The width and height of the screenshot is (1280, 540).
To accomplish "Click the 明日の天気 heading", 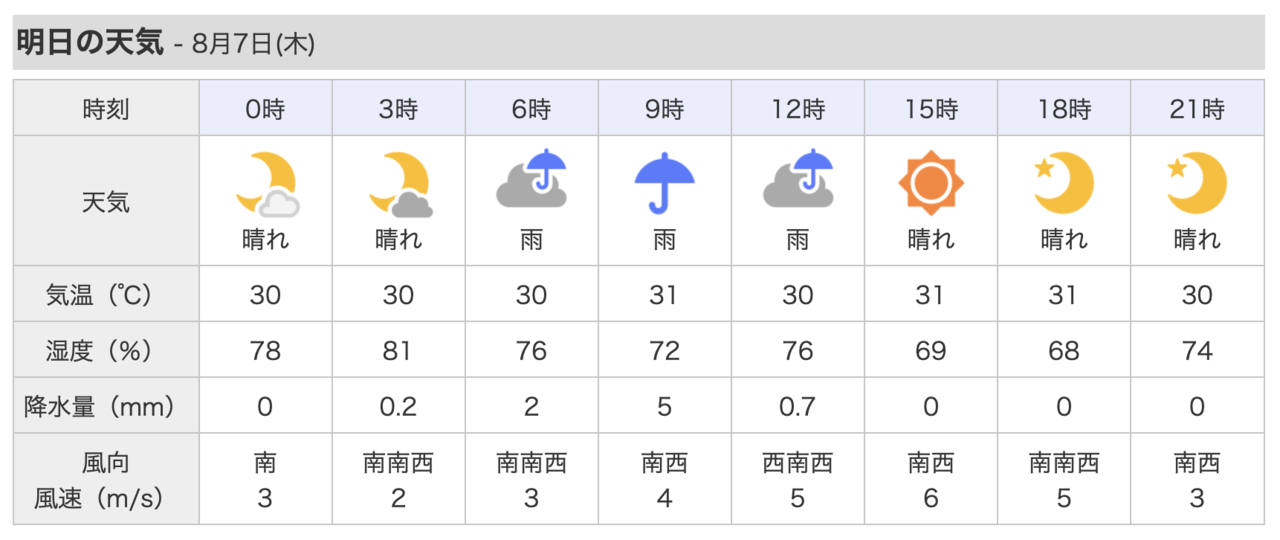I will click(89, 45).
